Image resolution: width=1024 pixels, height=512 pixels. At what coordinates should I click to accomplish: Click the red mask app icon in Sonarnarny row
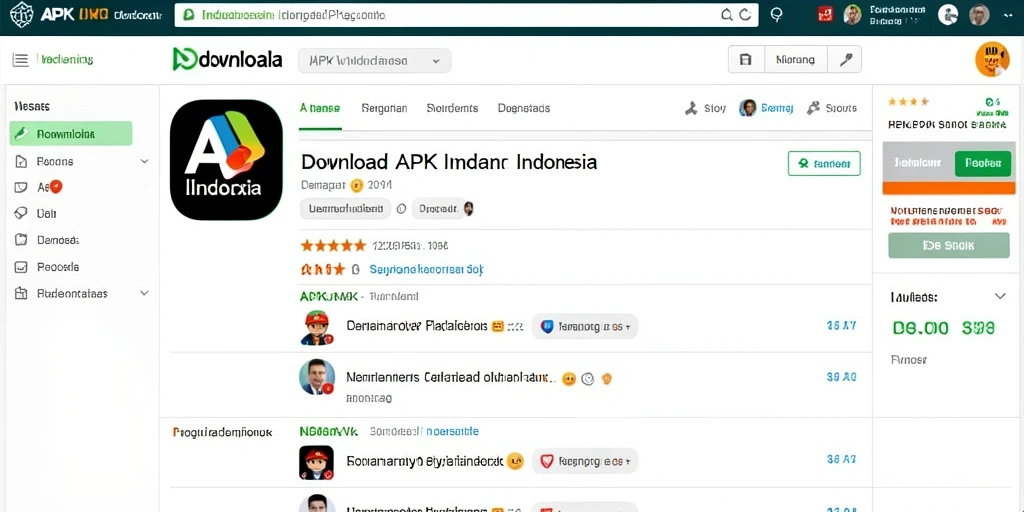click(x=317, y=463)
